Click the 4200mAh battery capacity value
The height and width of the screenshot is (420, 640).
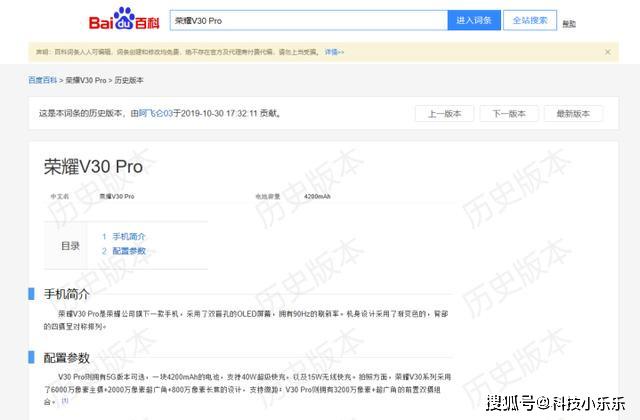pyautogui.click(x=317, y=196)
